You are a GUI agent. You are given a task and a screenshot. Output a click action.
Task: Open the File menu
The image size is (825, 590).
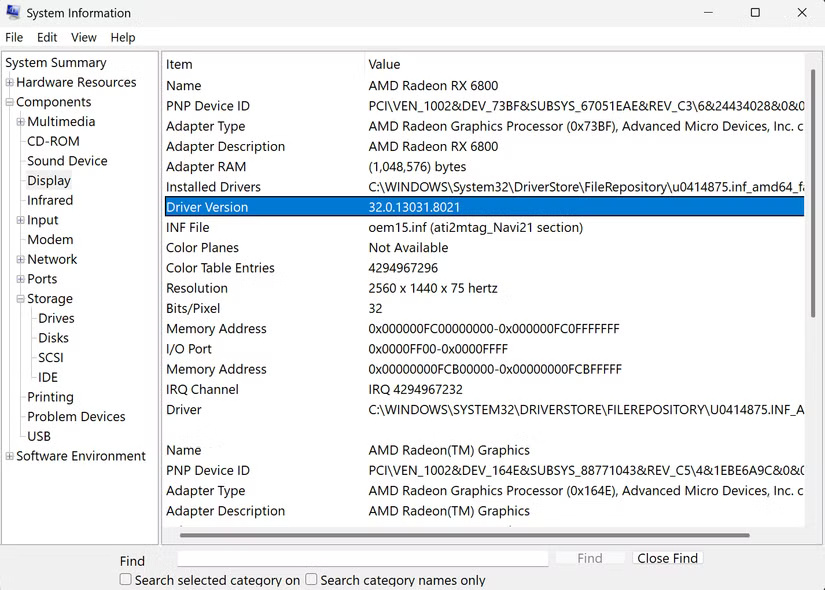14,37
